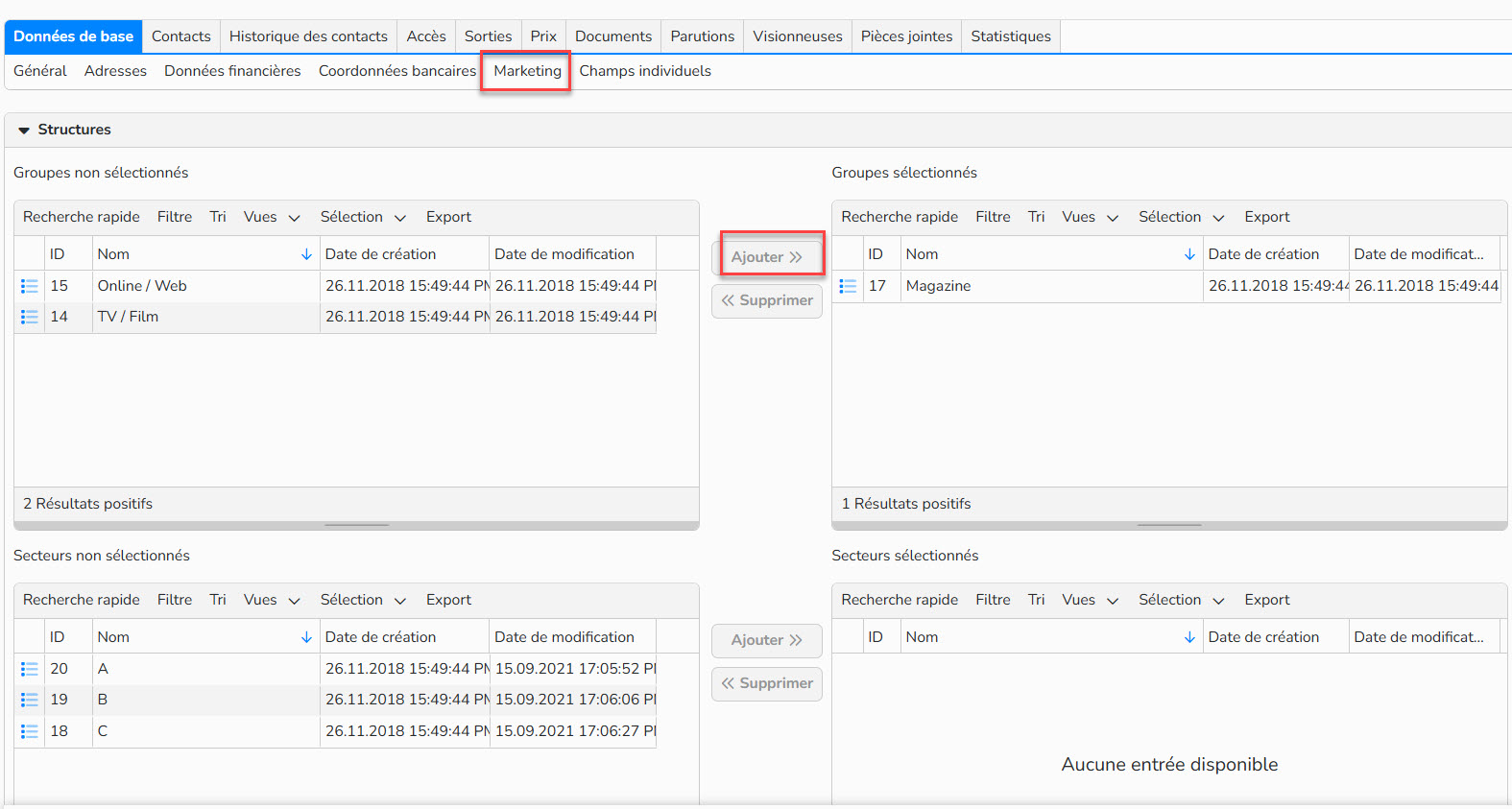Open the Adresses sub-tab

(115, 71)
